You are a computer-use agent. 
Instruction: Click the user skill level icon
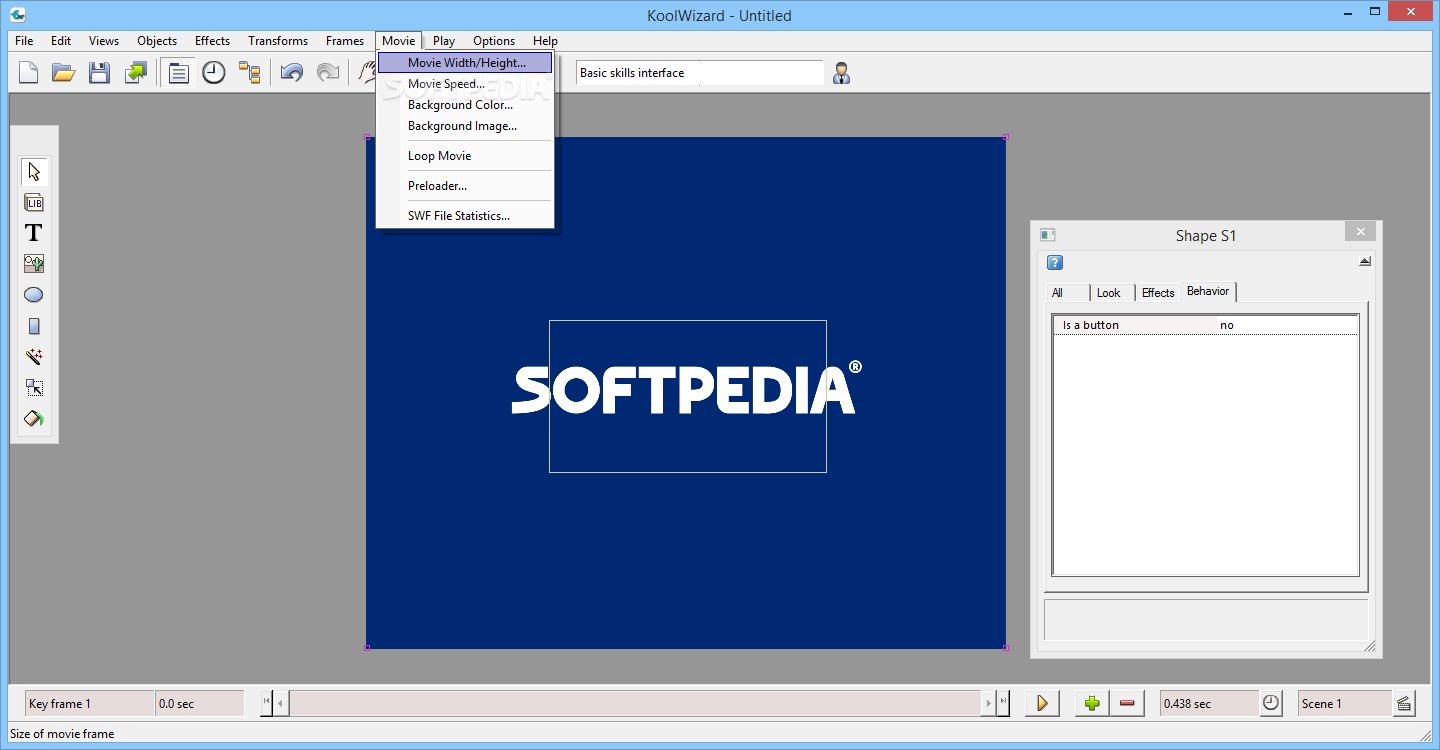841,73
